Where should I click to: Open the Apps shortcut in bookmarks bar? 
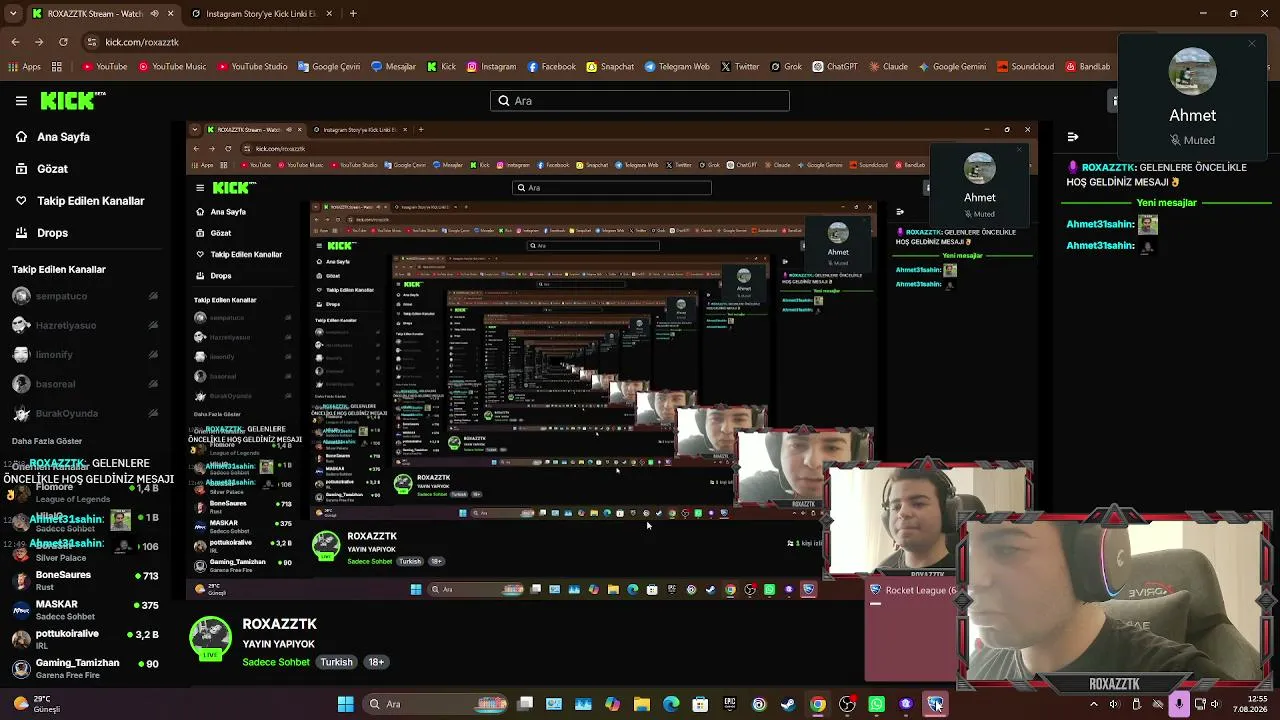[x=24, y=67]
